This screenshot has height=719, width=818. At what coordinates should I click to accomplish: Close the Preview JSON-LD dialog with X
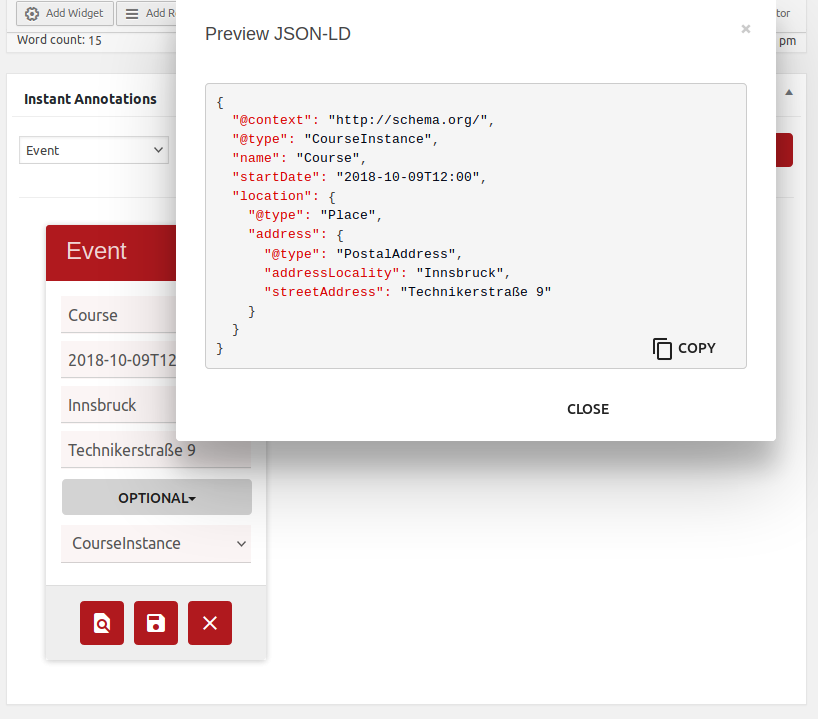(x=745, y=29)
